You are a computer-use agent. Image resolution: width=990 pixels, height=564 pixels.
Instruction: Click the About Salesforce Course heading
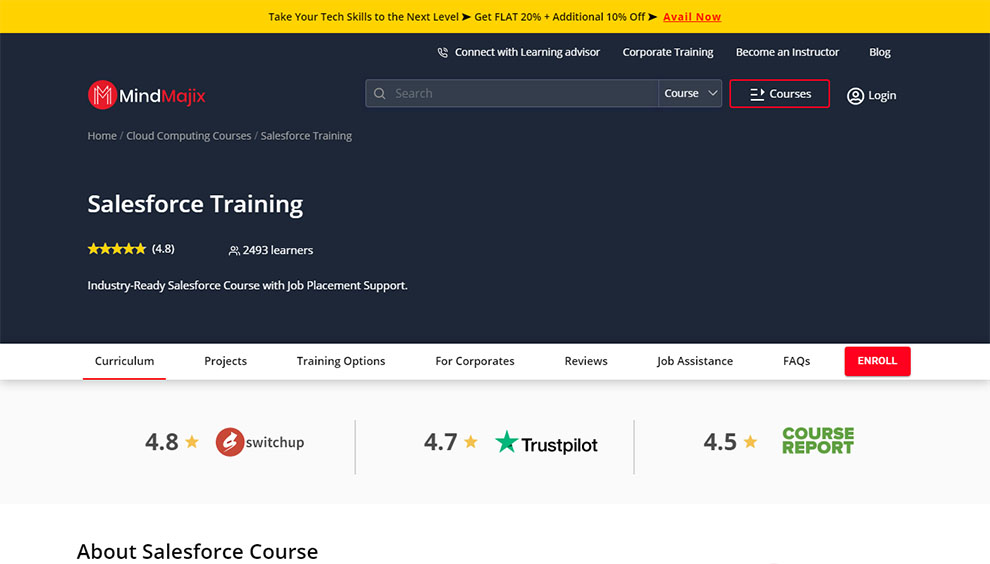198,551
